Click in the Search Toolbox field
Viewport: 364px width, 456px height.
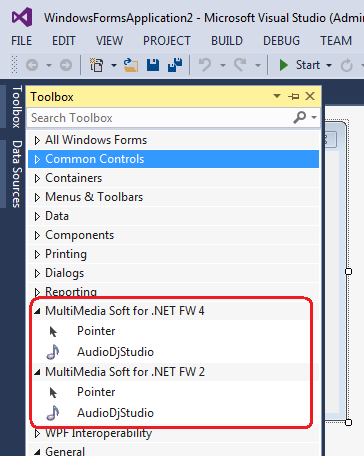pos(160,118)
